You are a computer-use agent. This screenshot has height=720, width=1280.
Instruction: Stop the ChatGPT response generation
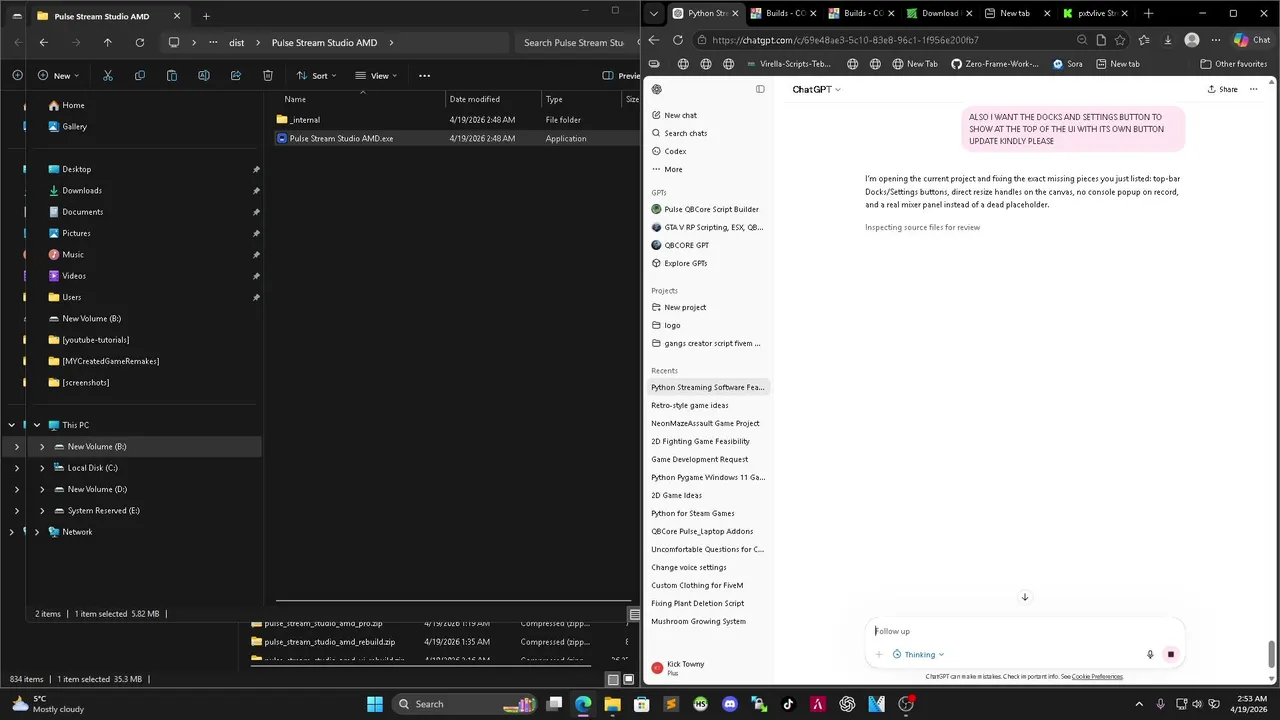click(x=1170, y=655)
